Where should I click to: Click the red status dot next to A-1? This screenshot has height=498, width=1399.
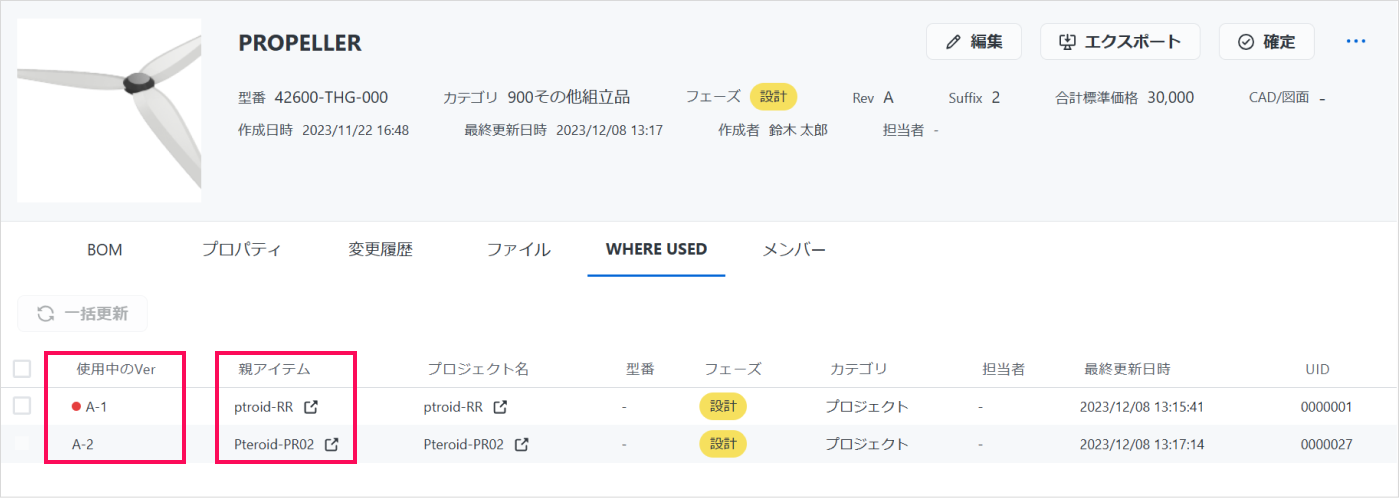point(76,407)
